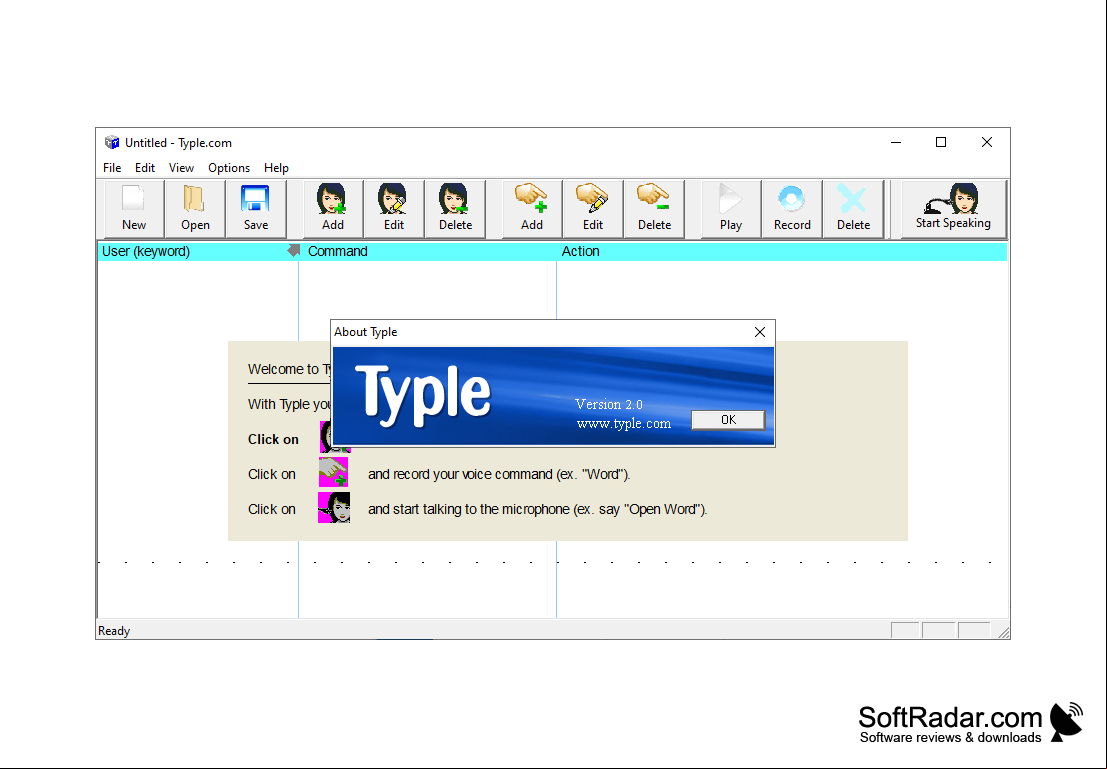Maximize the Typle.com window

click(x=941, y=143)
